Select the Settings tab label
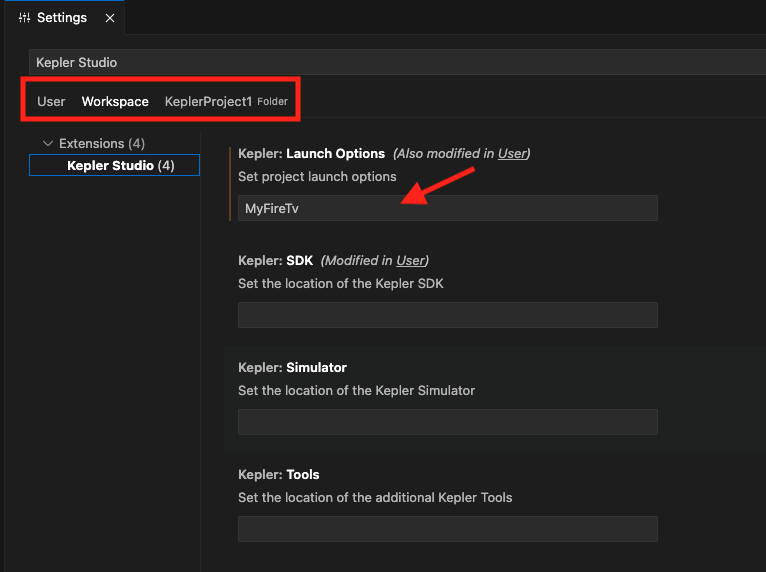Screen dimensions: 766x572 coord(62,18)
